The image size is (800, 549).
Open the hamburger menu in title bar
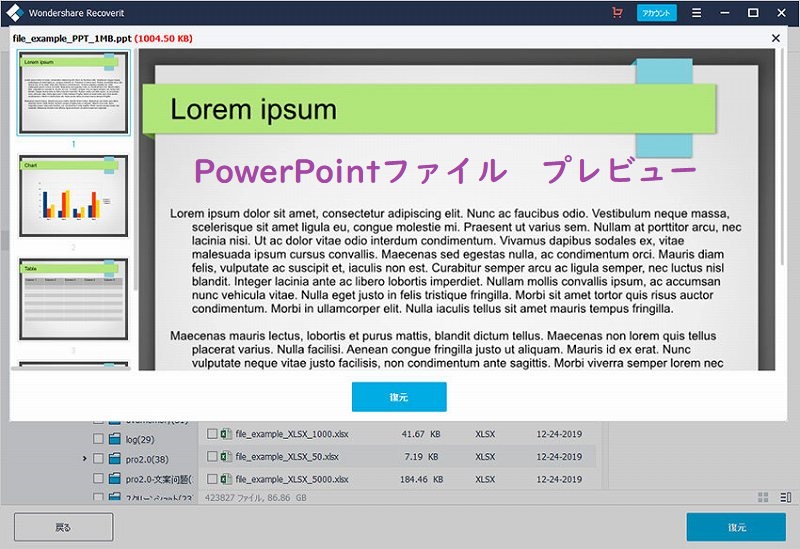696,13
